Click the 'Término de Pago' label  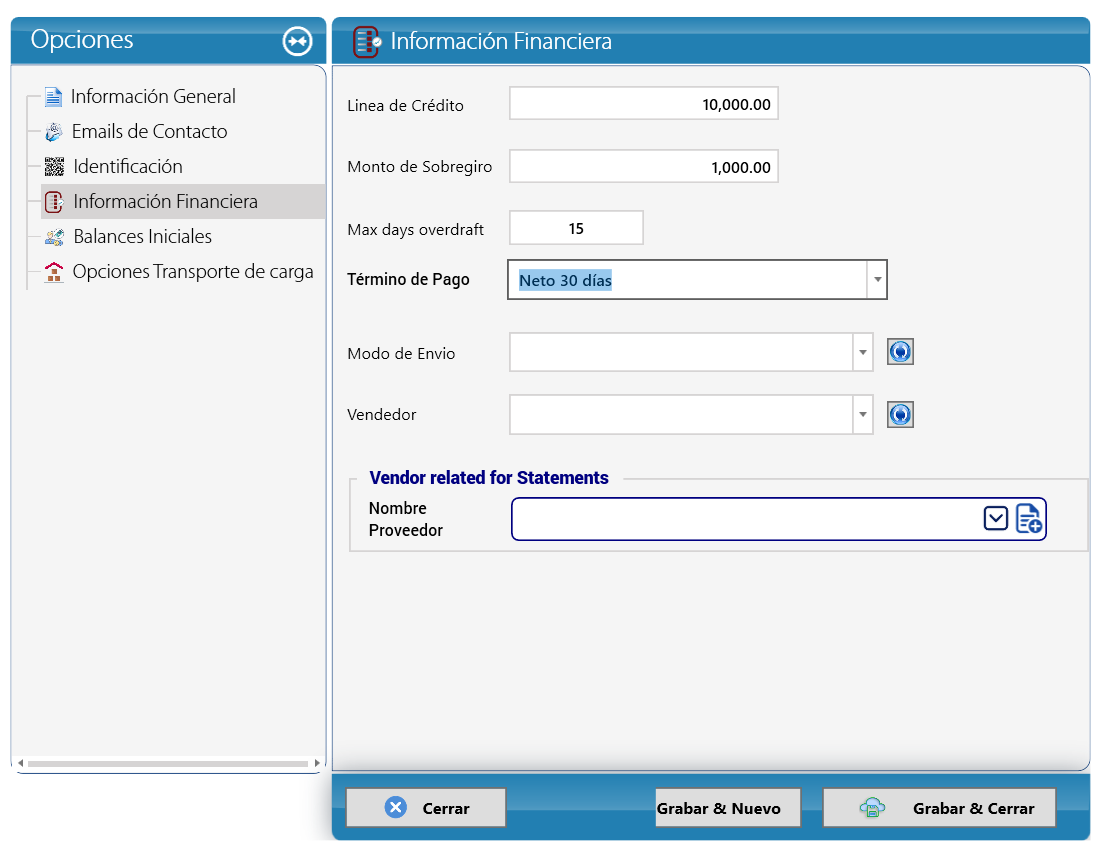coord(408,280)
